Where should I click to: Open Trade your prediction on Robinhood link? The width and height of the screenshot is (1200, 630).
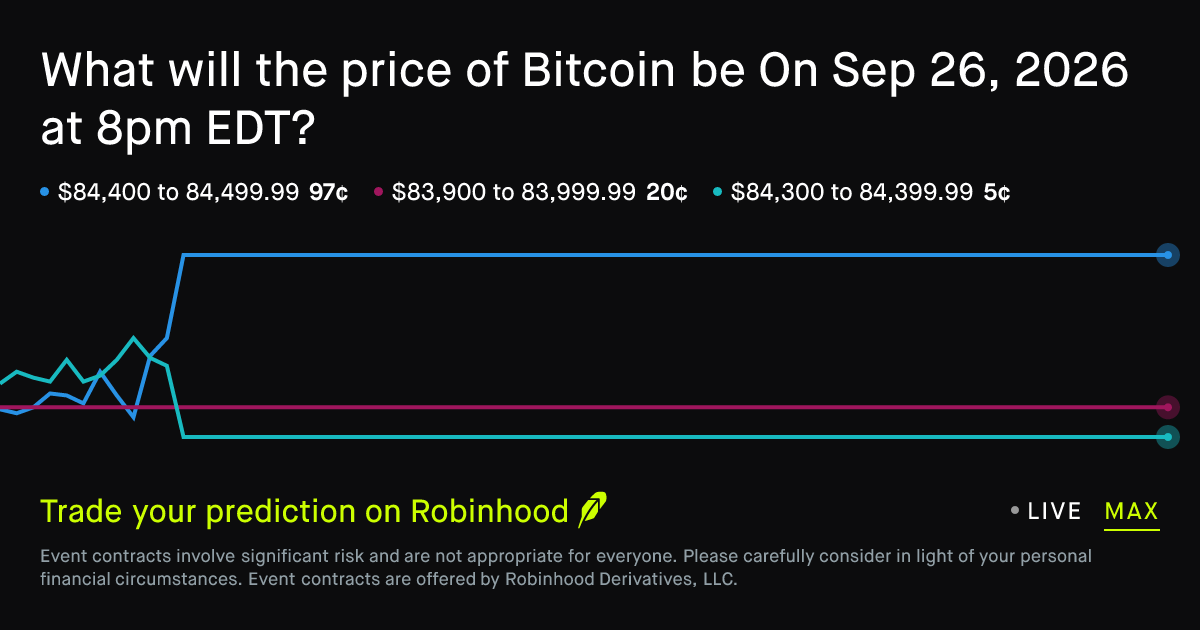(305, 511)
